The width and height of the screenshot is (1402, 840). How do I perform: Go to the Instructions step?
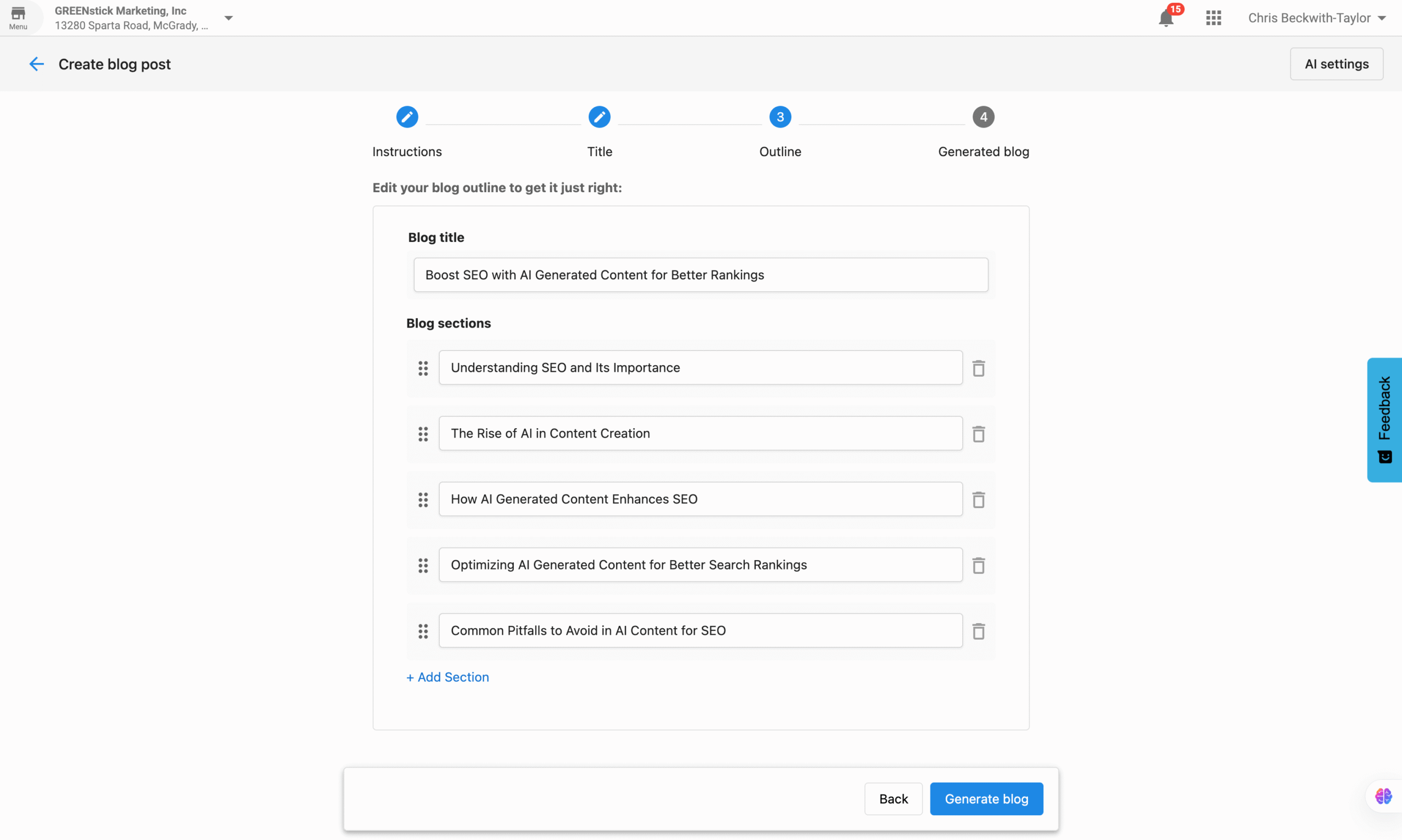tap(407, 117)
